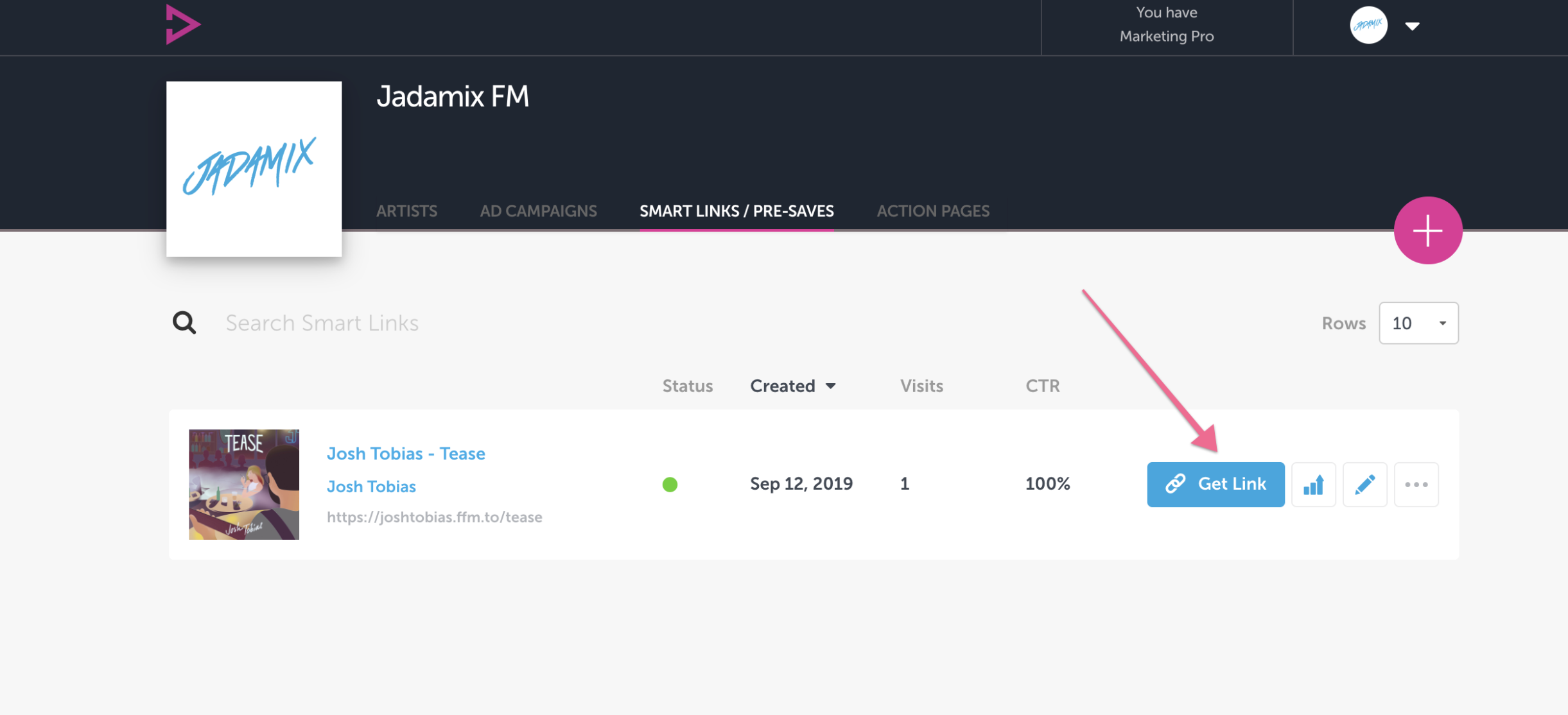Click the Status column header
The image size is (1568, 715).
(x=687, y=386)
